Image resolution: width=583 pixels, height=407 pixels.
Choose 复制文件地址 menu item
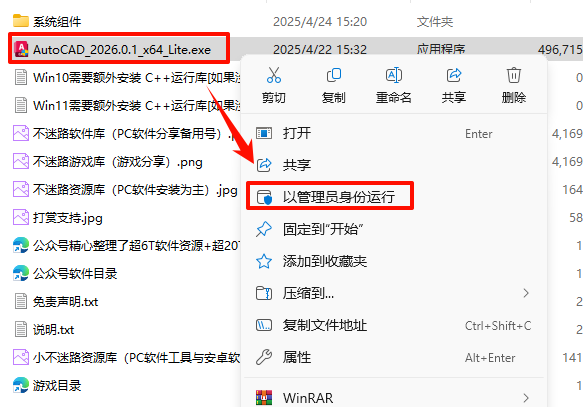[x=393, y=325]
